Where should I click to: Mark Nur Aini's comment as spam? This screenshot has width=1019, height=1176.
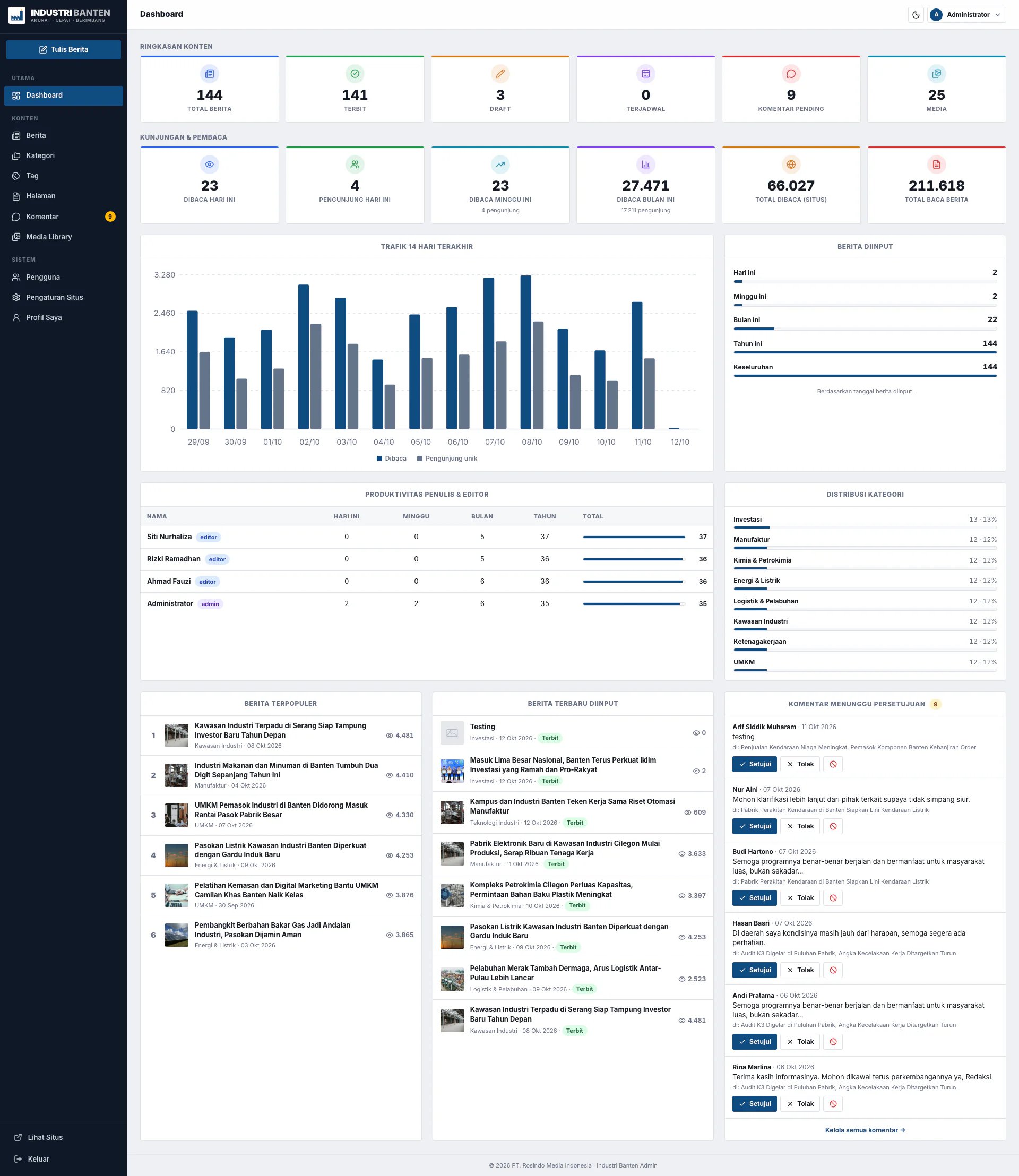tap(833, 826)
